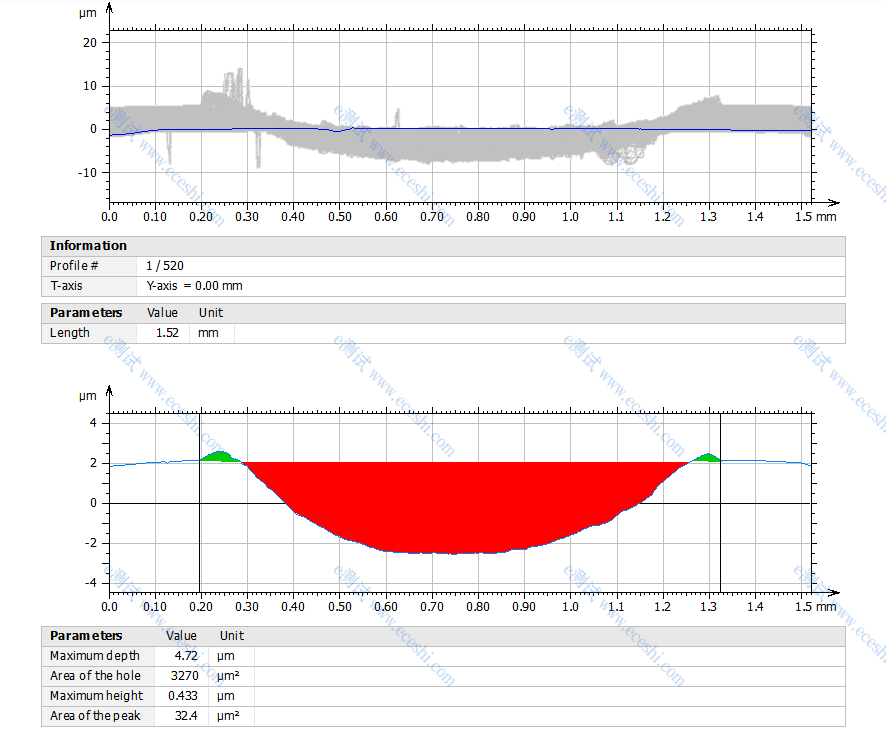Image resolution: width=886 pixels, height=736 pixels.
Task: Click the profile value 1 / 520
Action: pos(164,266)
